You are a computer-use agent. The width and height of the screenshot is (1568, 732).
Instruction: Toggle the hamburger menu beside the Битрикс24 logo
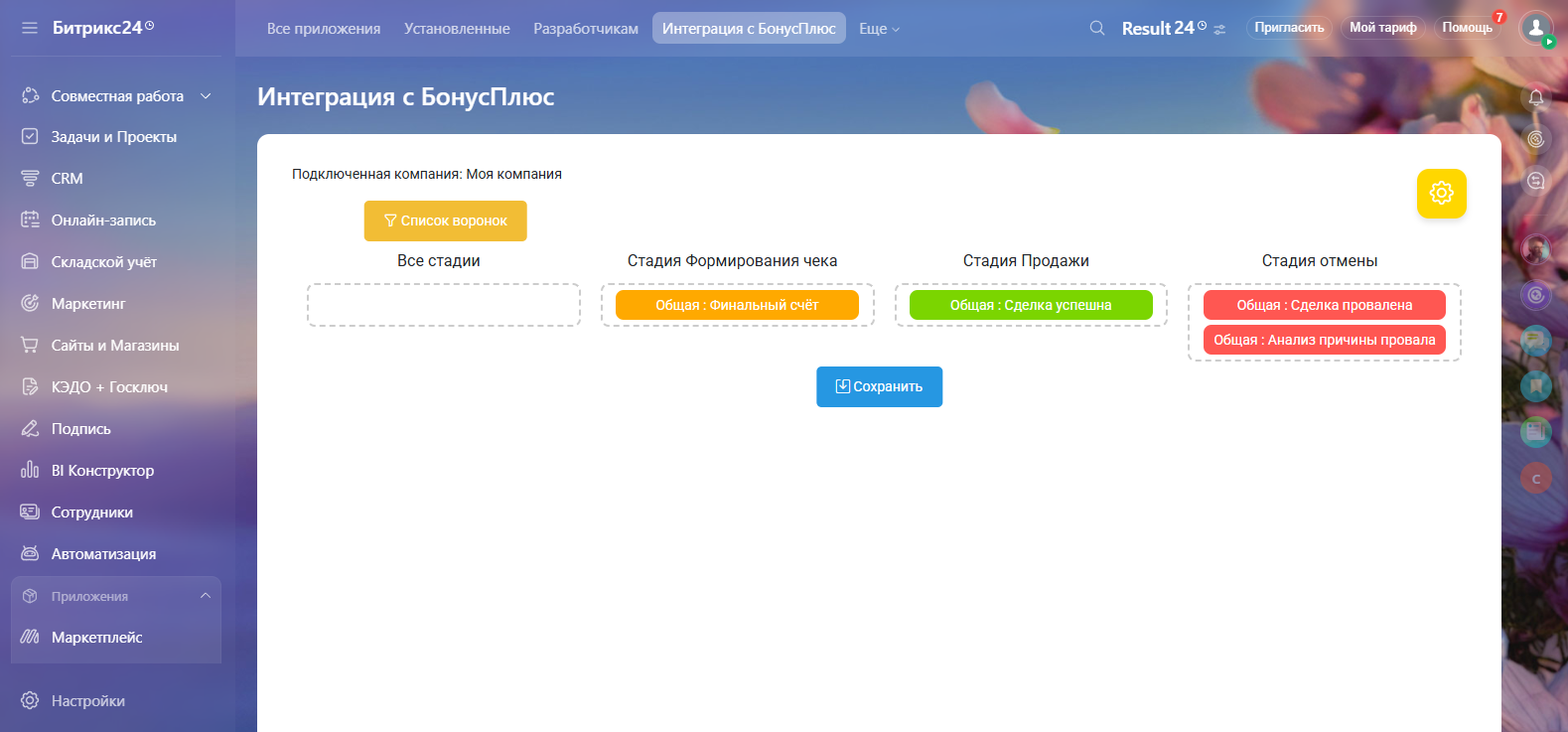click(x=30, y=28)
